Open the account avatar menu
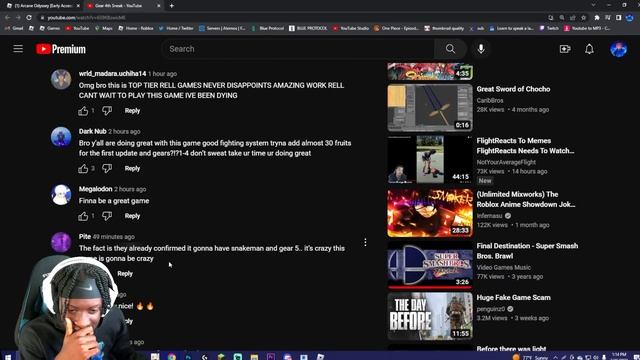 618,49
